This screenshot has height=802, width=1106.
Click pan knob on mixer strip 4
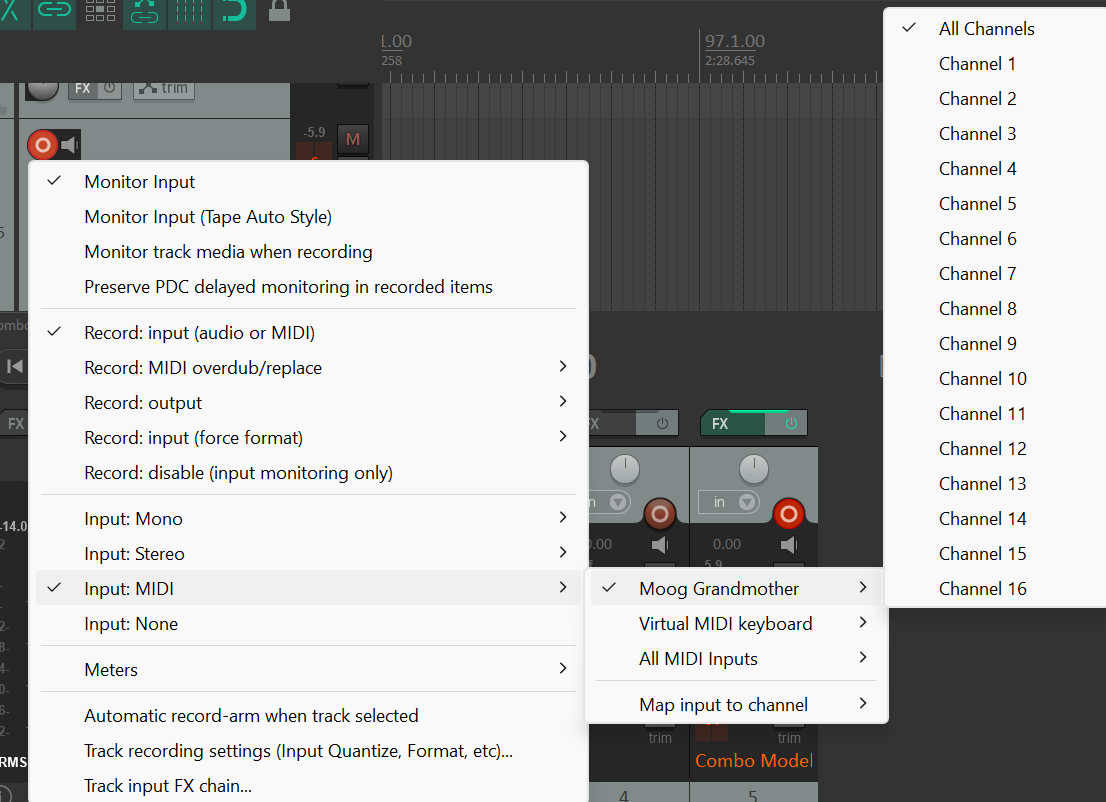(624, 468)
